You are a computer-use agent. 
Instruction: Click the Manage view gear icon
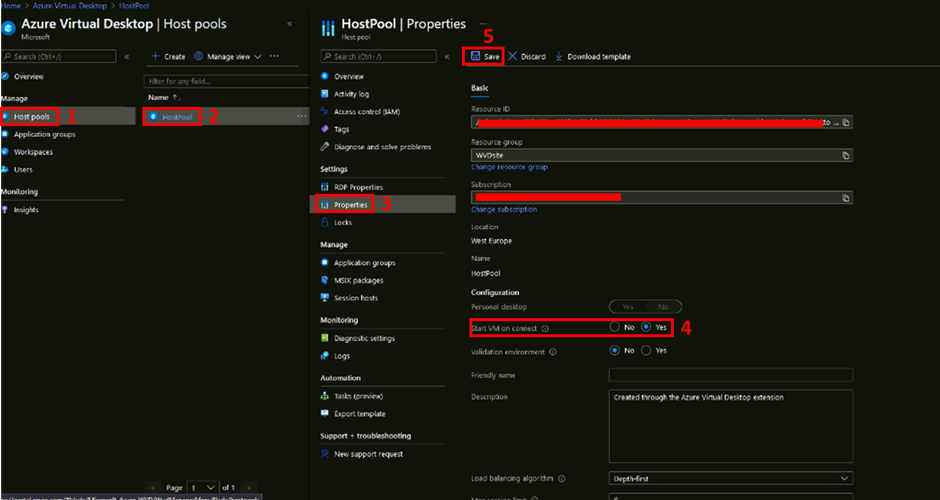[198, 56]
